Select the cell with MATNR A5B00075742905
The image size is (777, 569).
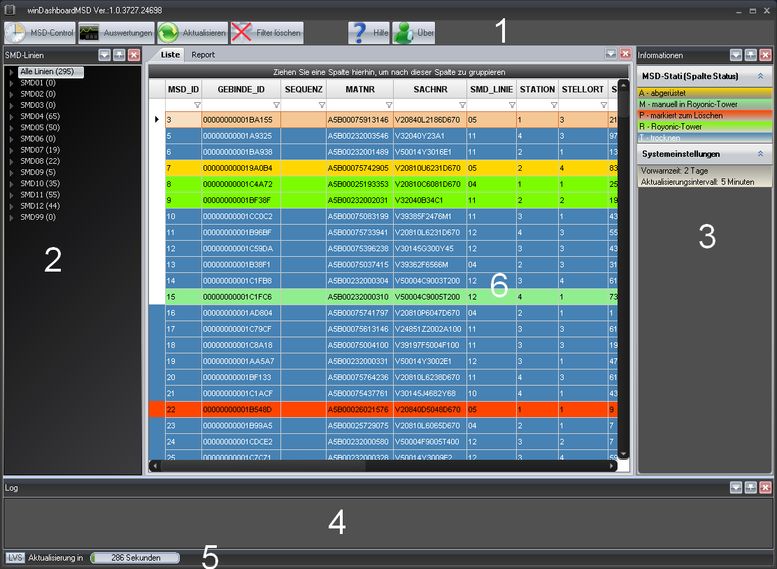pyautogui.click(x=359, y=168)
